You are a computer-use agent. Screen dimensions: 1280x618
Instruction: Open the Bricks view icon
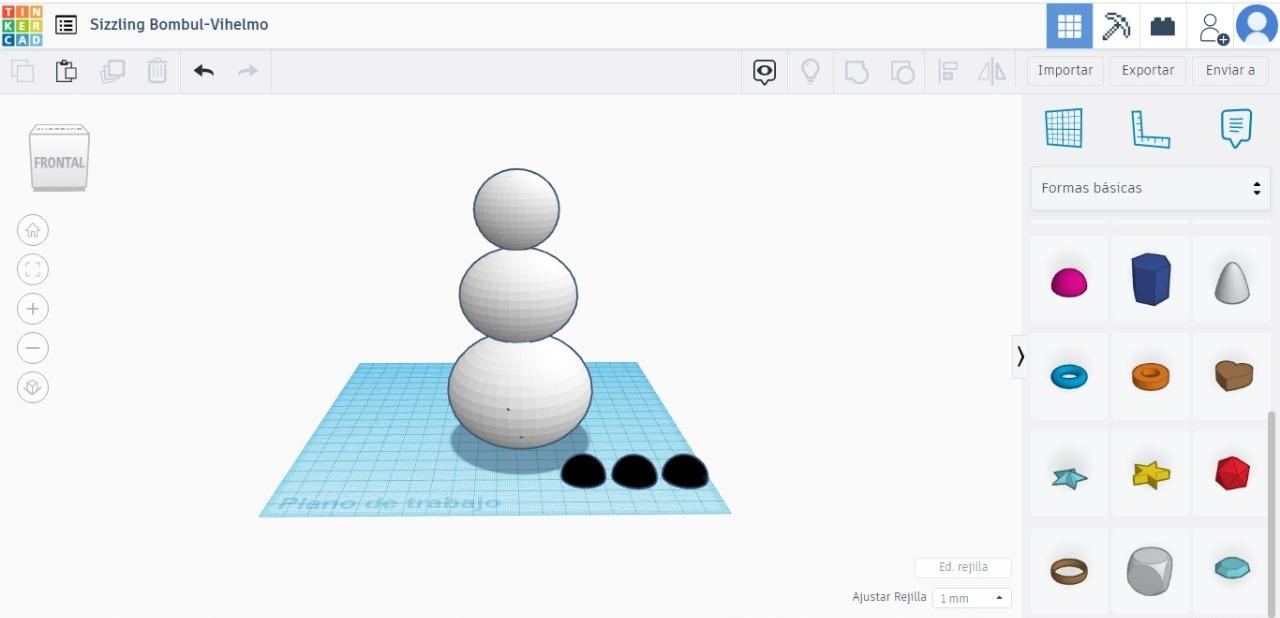coord(1163,26)
